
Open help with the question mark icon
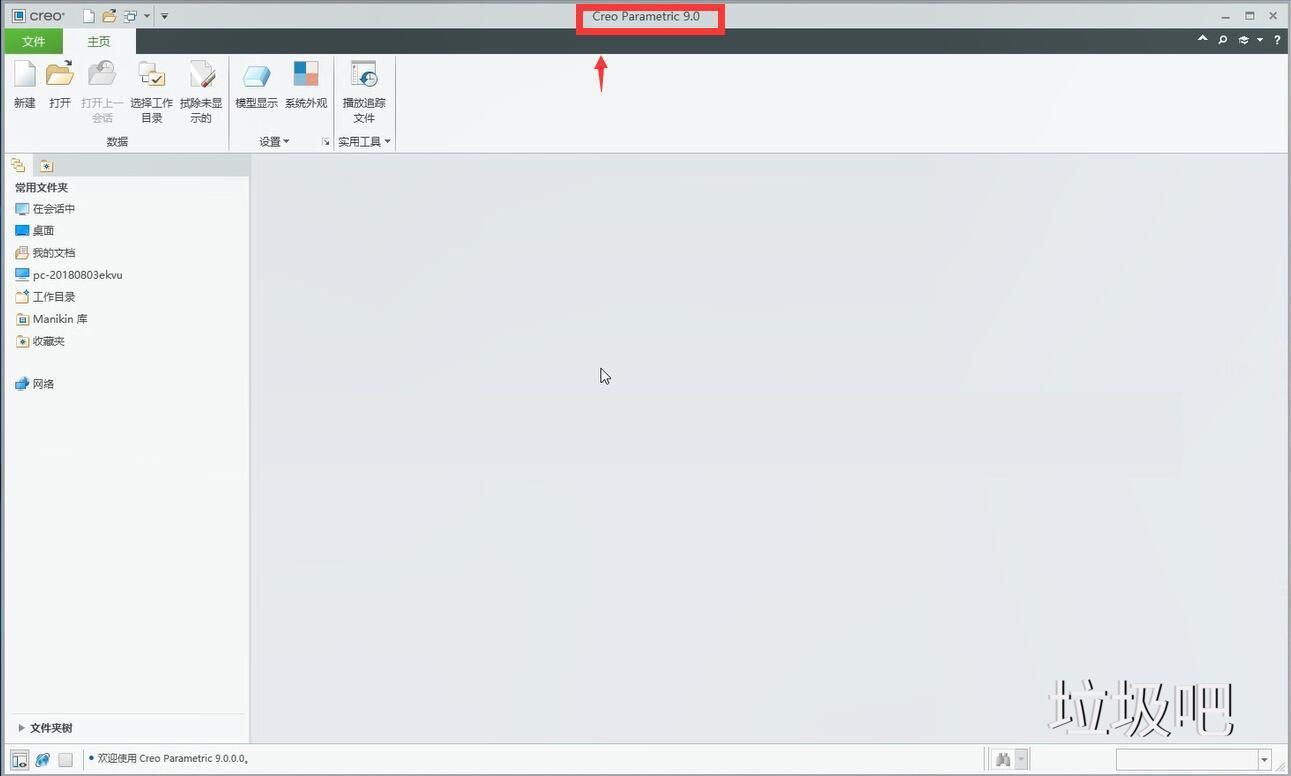pos(1277,40)
